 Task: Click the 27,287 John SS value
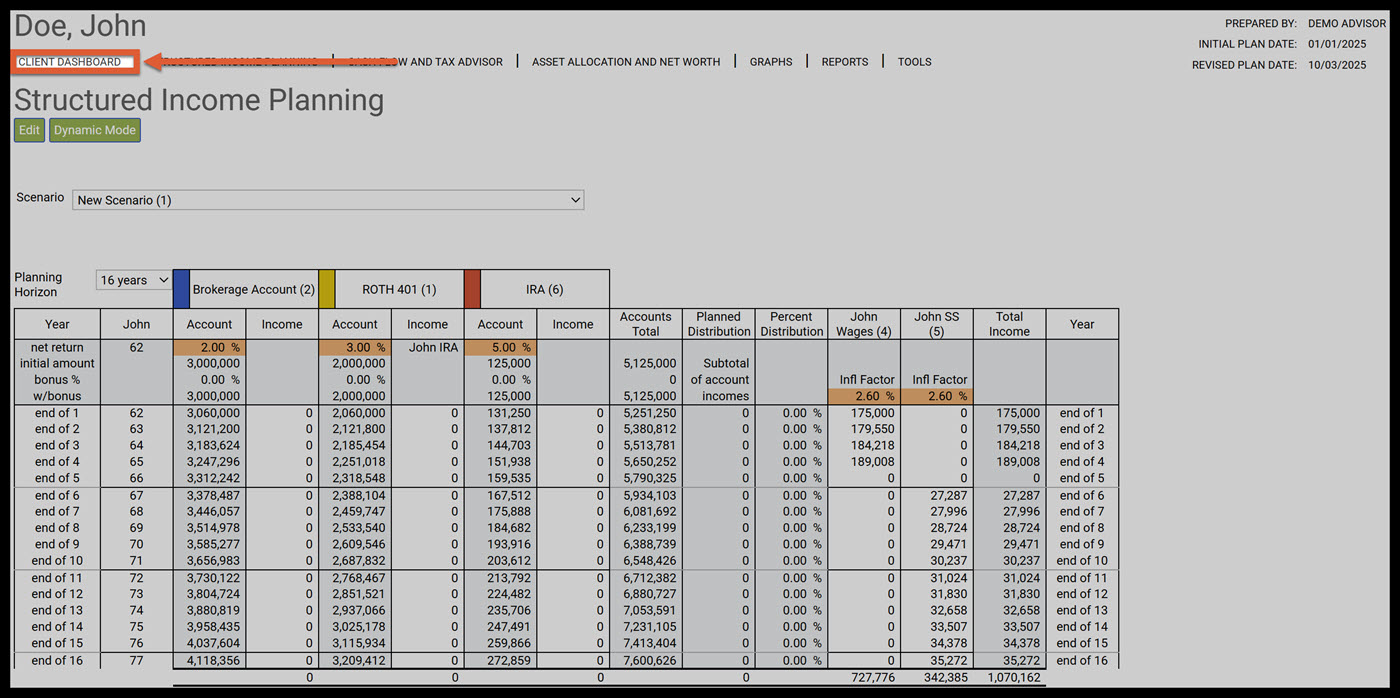coord(949,495)
